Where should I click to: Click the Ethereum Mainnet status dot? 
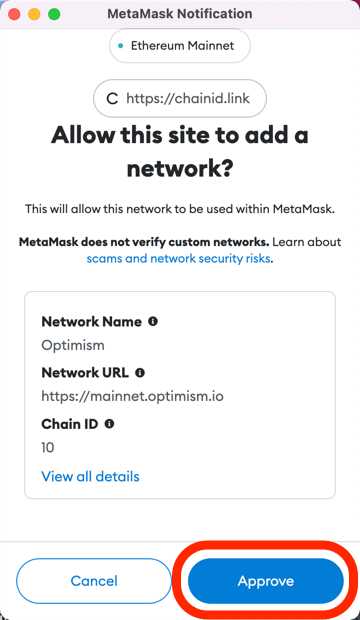pyautogui.click(x=121, y=46)
